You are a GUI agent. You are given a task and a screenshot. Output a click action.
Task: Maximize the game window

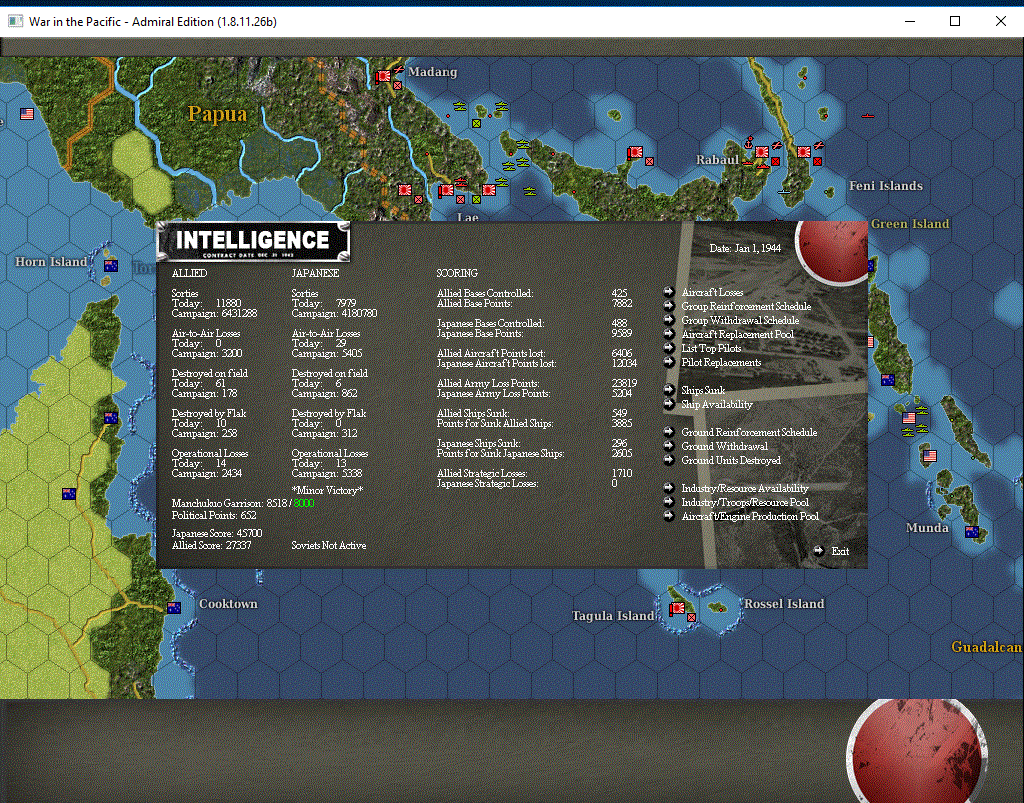click(x=955, y=22)
